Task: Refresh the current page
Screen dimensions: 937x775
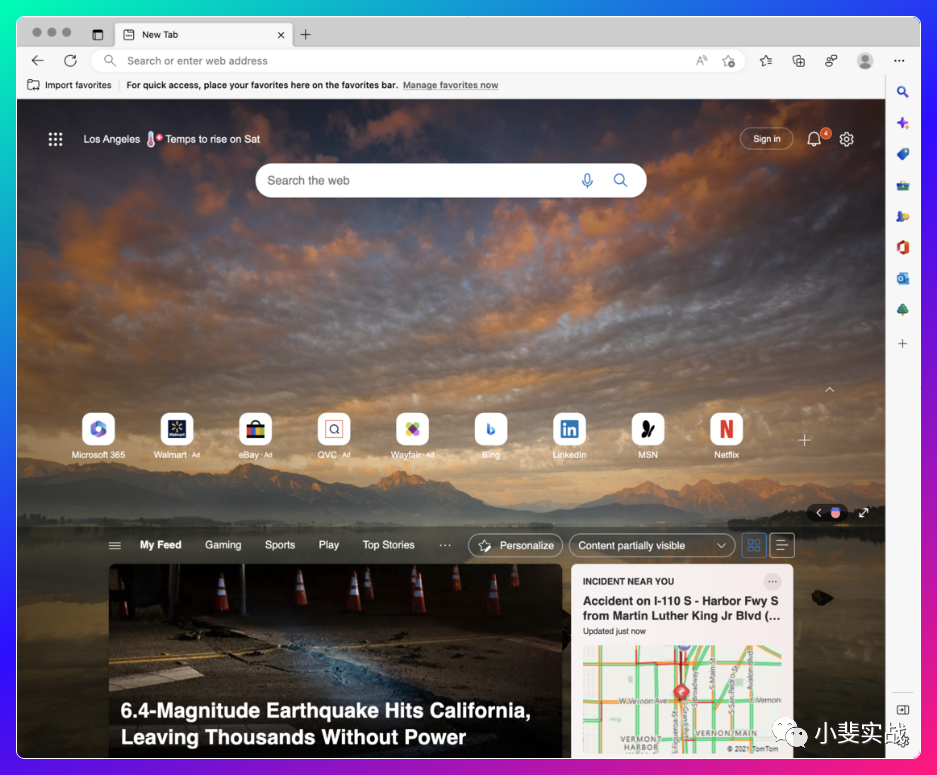Action: click(x=71, y=60)
